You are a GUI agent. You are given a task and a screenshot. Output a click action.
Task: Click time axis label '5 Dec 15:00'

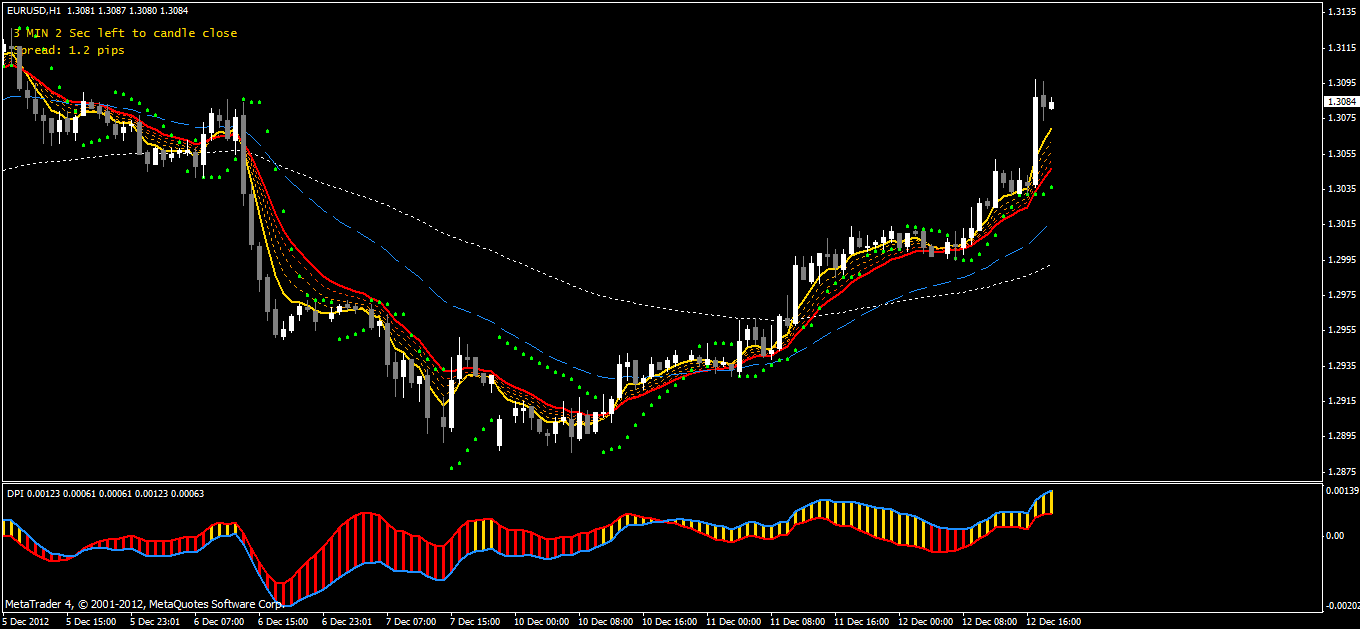[91, 621]
